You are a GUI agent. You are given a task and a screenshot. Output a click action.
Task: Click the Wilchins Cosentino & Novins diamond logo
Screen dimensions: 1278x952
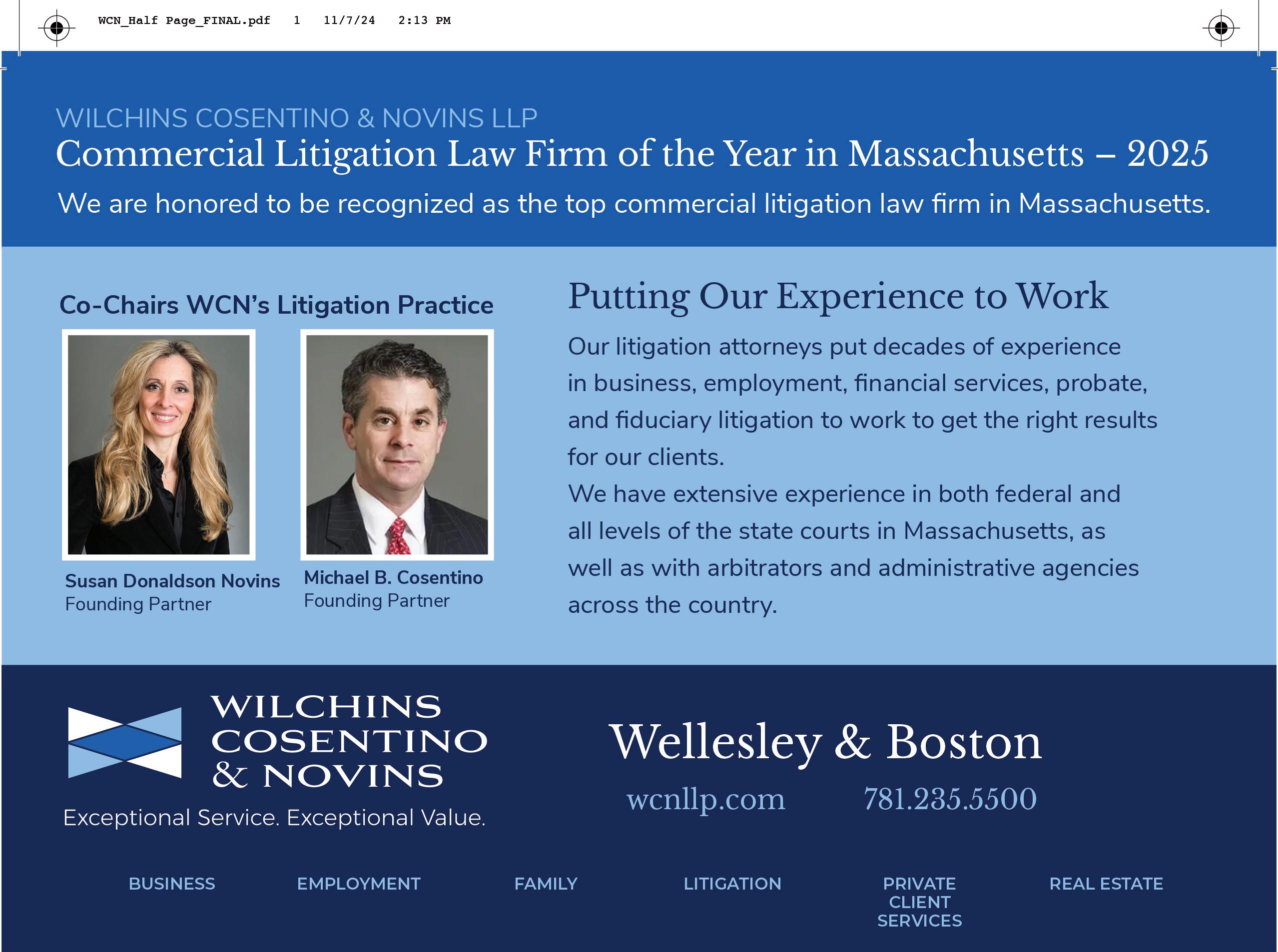(124, 742)
